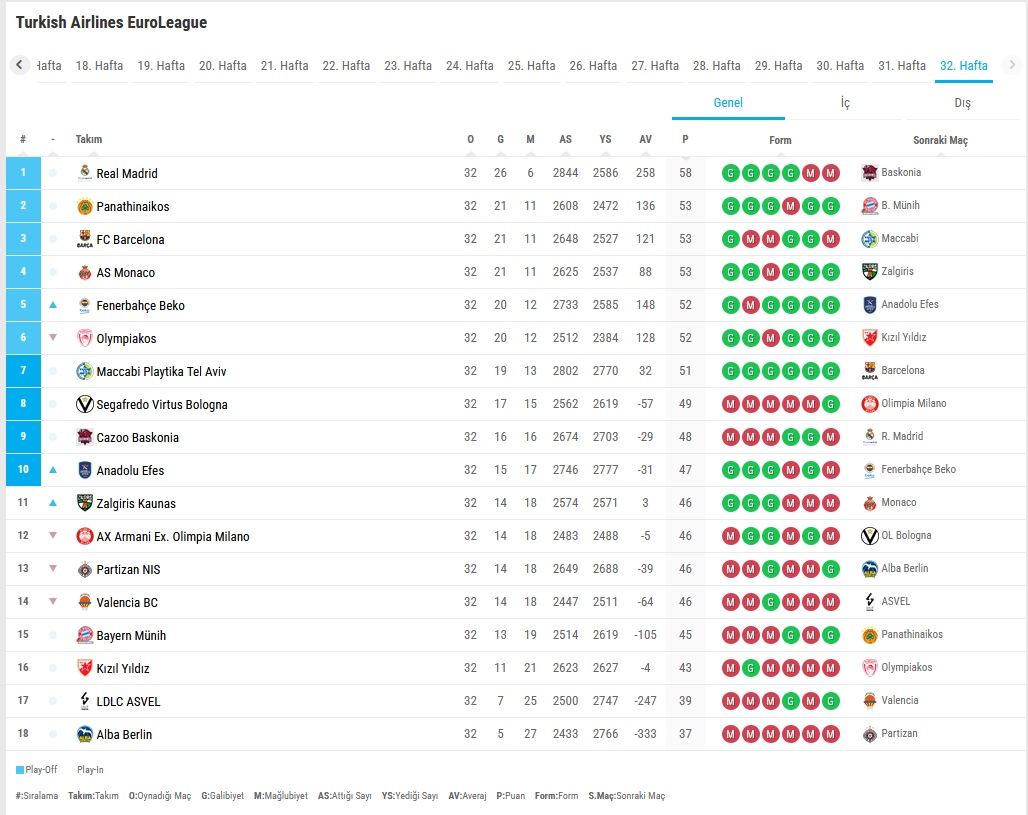Click Alba Berlin's -333 average value
Screen dimensions: 1028x815
pos(645,734)
